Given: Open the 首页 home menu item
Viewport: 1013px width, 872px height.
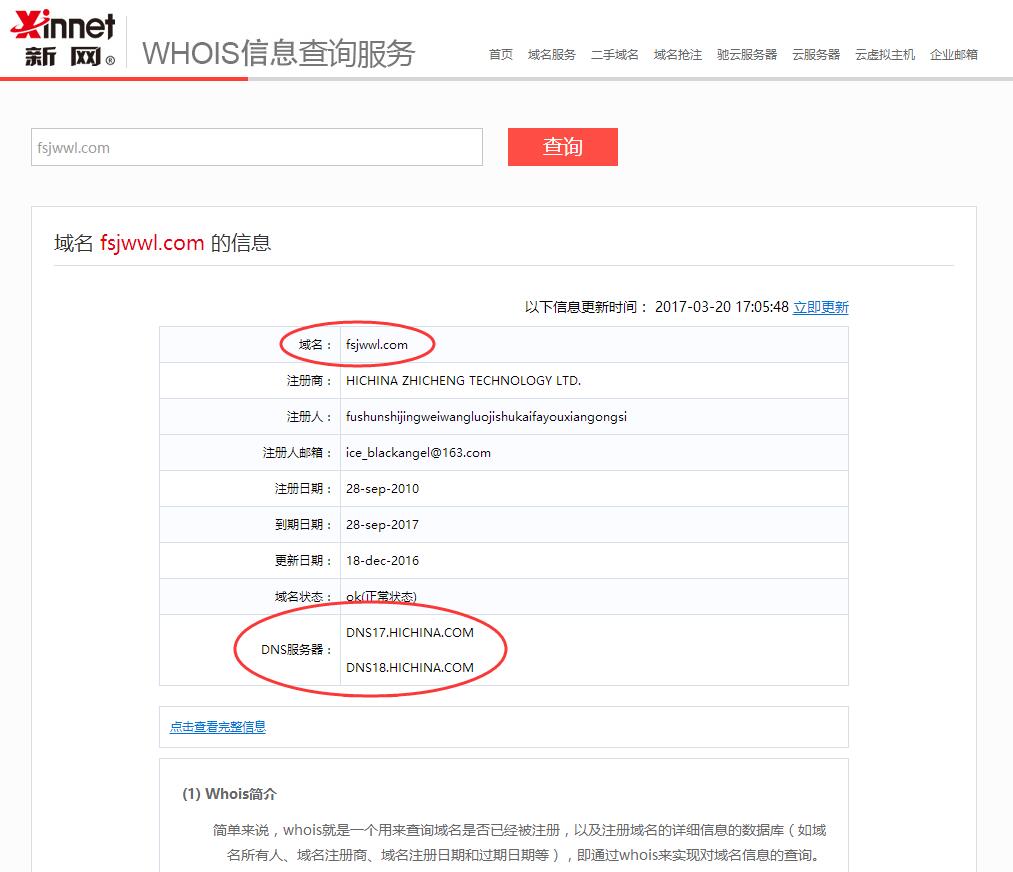Looking at the screenshot, I should (x=501, y=55).
